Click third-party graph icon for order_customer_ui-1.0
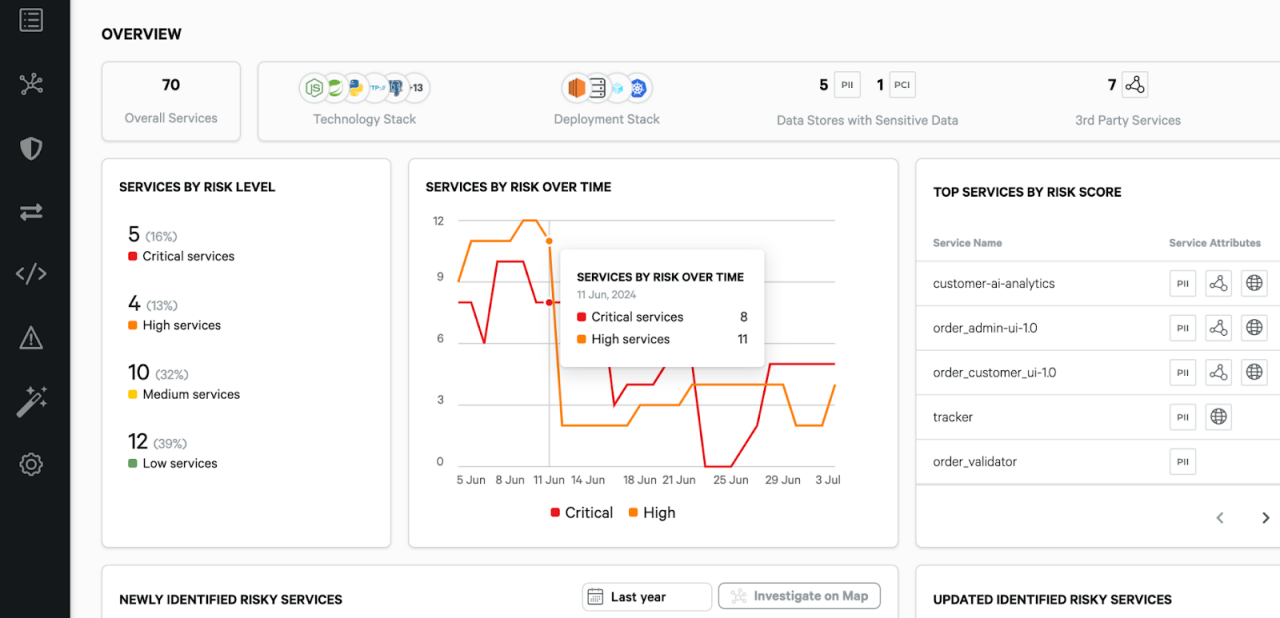 click(1218, 372)
